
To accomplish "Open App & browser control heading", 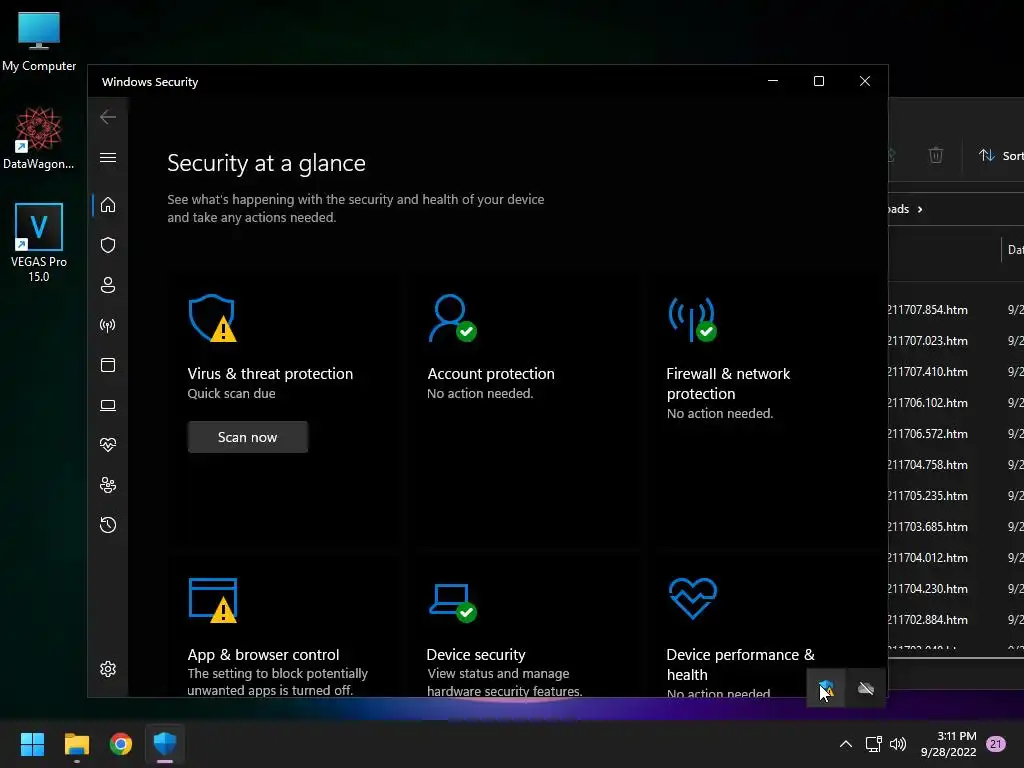I will click(263, 654).
